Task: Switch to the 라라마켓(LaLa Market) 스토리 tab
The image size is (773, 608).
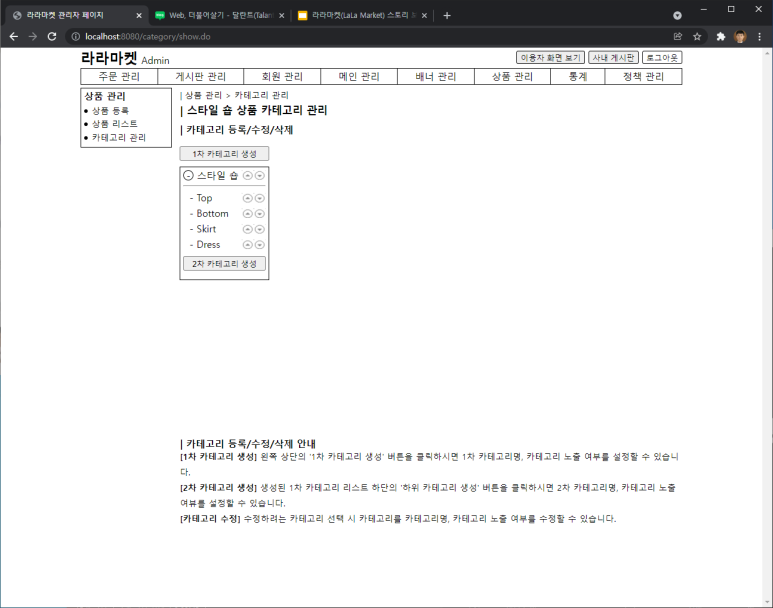Action: (x=362, y=15)
